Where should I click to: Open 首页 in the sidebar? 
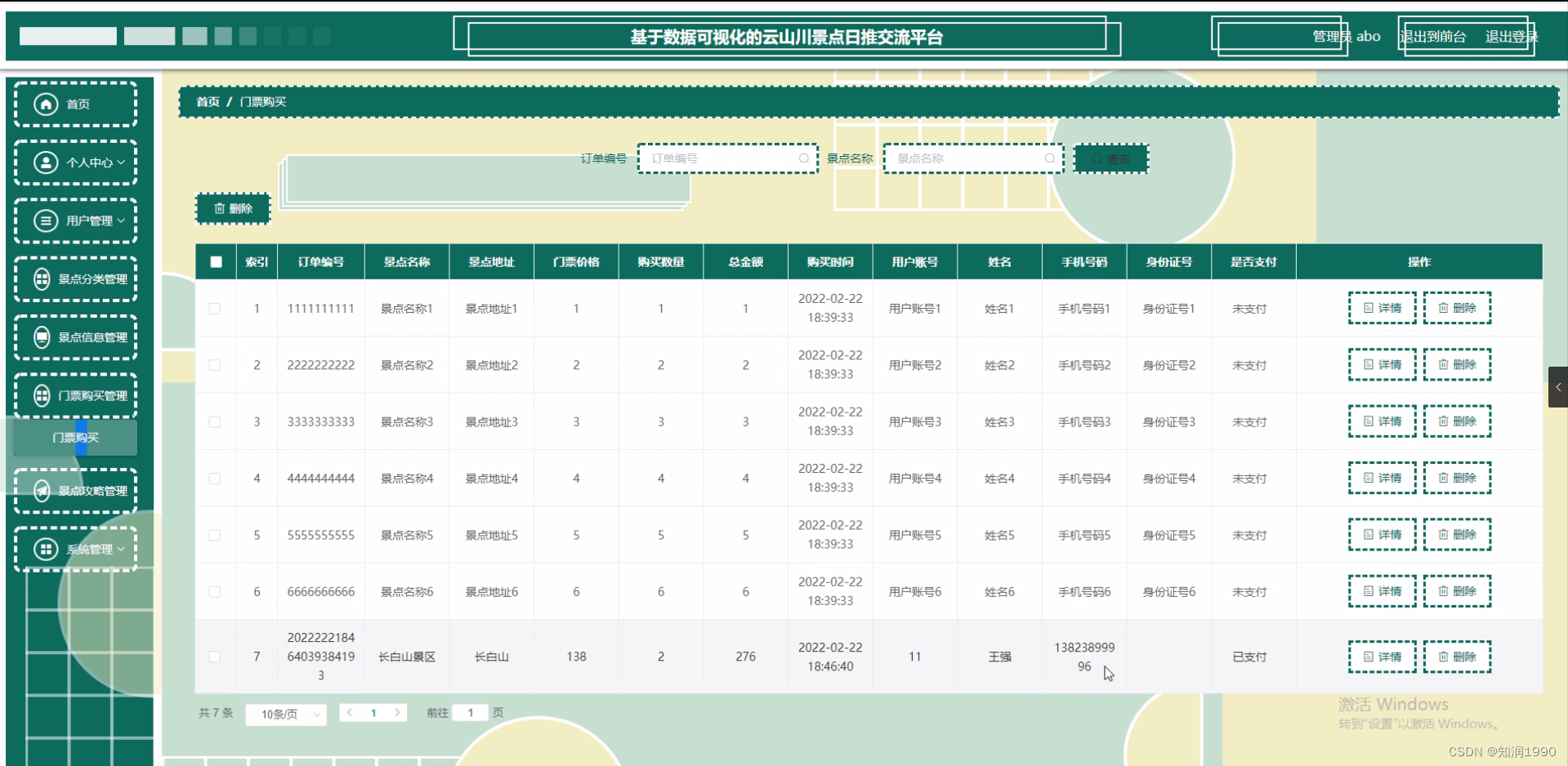point(75,104)
